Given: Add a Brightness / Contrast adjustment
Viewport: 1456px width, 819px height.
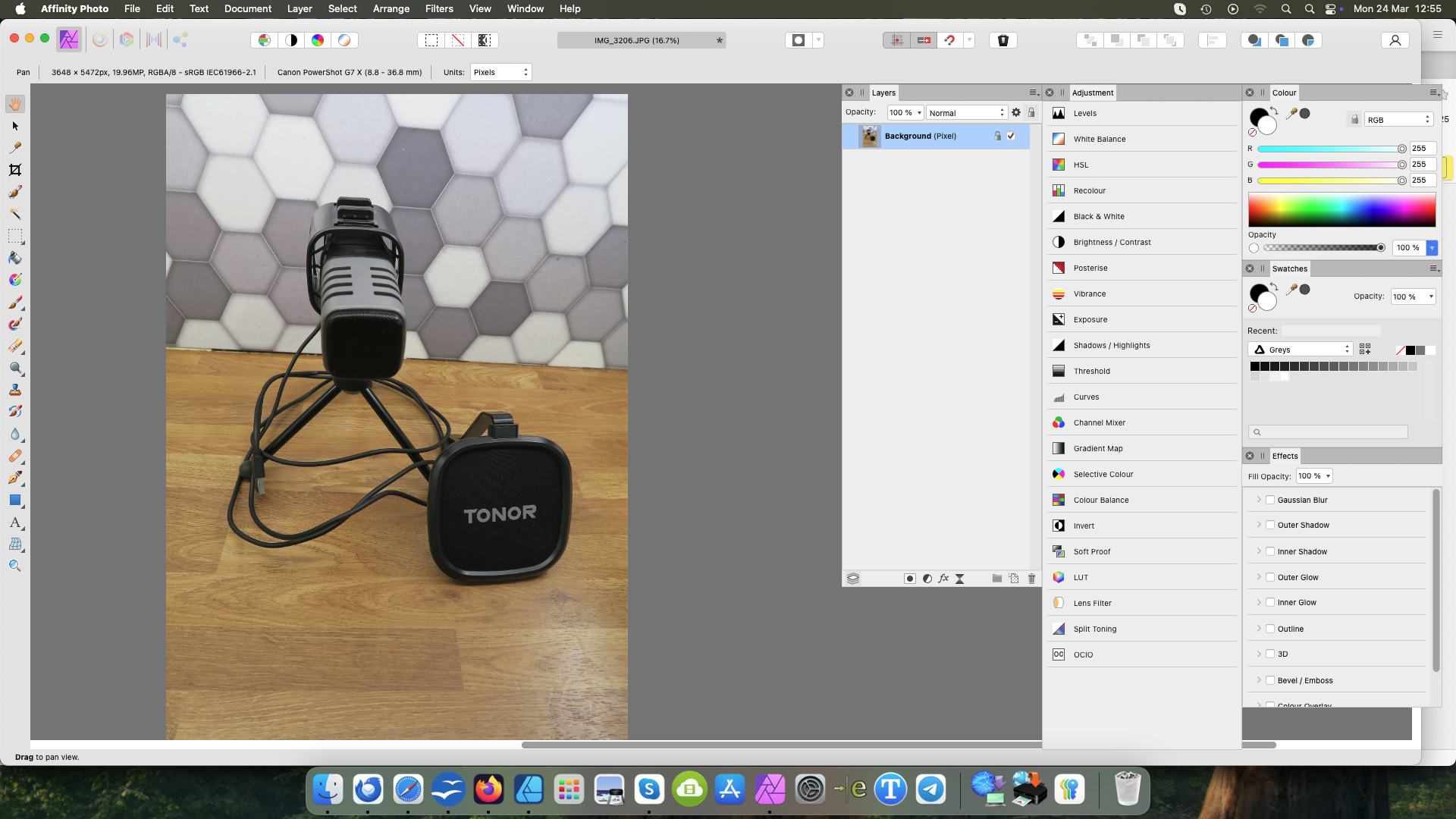Looking at the screenshot, I should [x=1141, y=242].
